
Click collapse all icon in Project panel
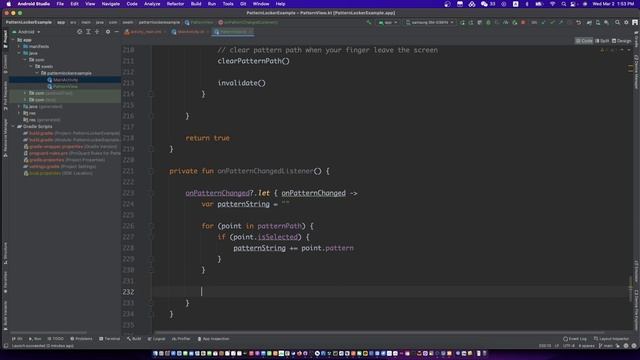coord(97,32)
